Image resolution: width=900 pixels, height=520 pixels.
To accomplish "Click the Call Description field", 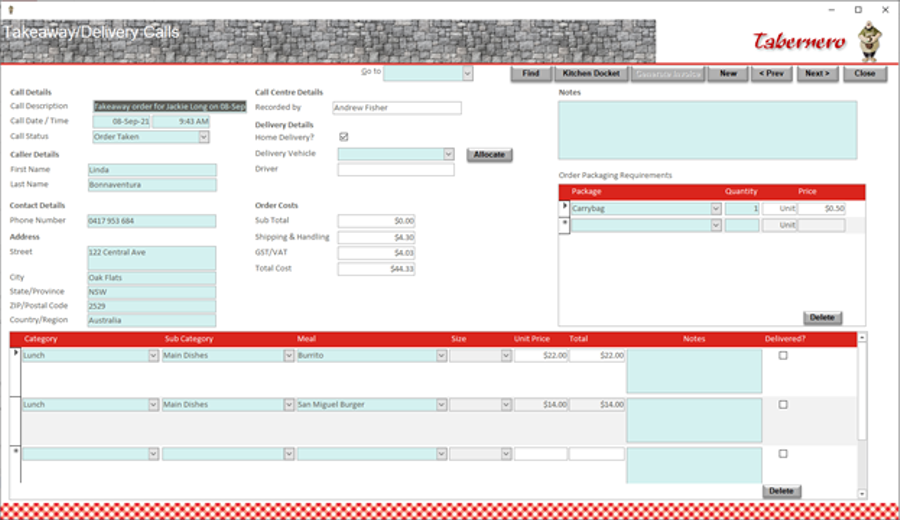I will [170, 106].
